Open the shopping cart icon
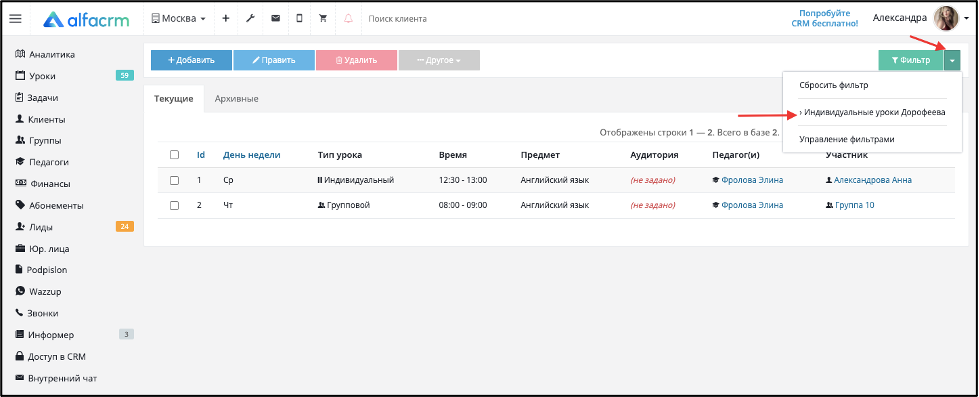Viewport: 979px width, 397px height. 323,19
